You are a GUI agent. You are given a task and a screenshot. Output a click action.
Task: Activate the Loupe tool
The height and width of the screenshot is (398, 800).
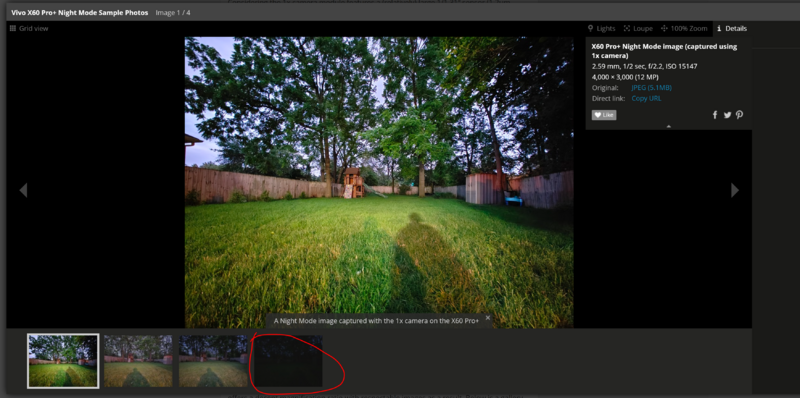coord(638,29)
